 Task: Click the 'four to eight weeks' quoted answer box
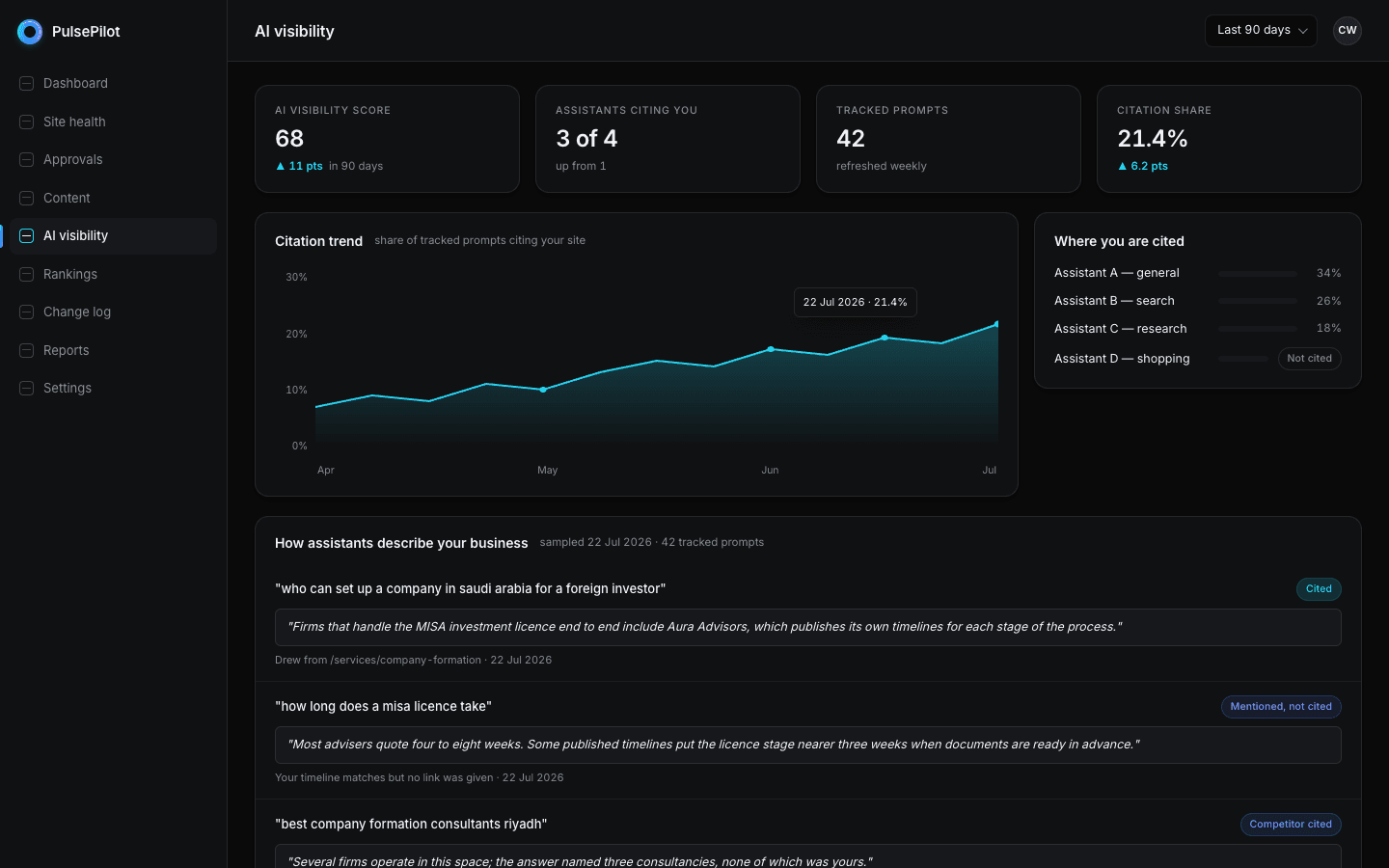coord(808,745)
